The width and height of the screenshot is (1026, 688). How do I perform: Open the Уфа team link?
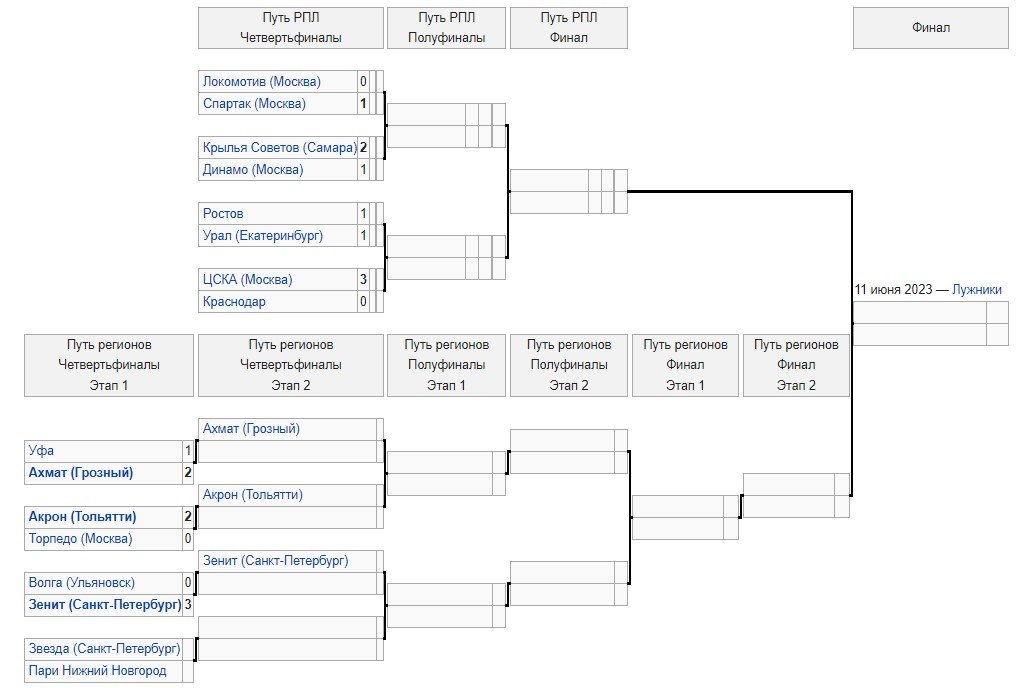[41, 451]
